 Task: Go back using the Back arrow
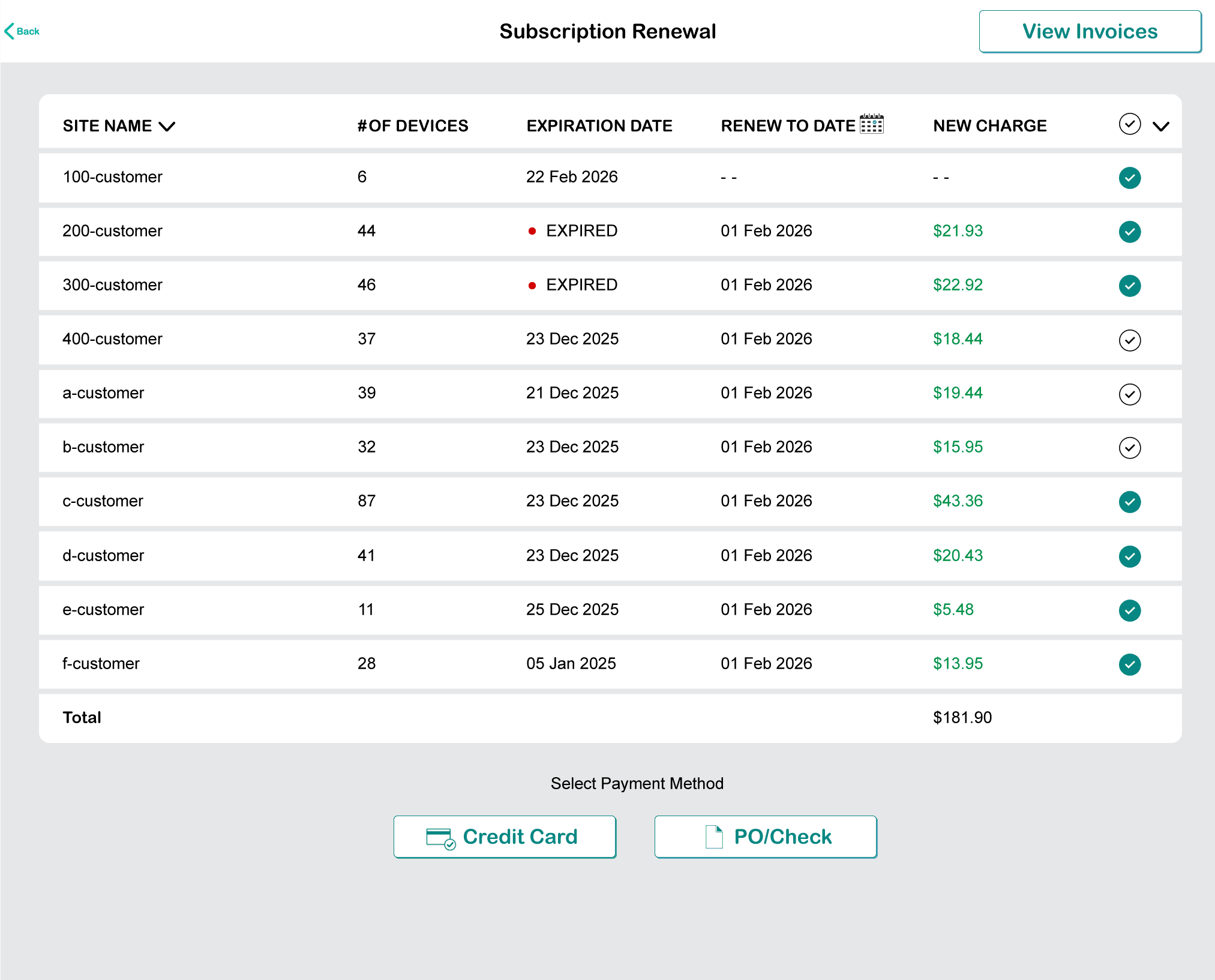[22, 31]
